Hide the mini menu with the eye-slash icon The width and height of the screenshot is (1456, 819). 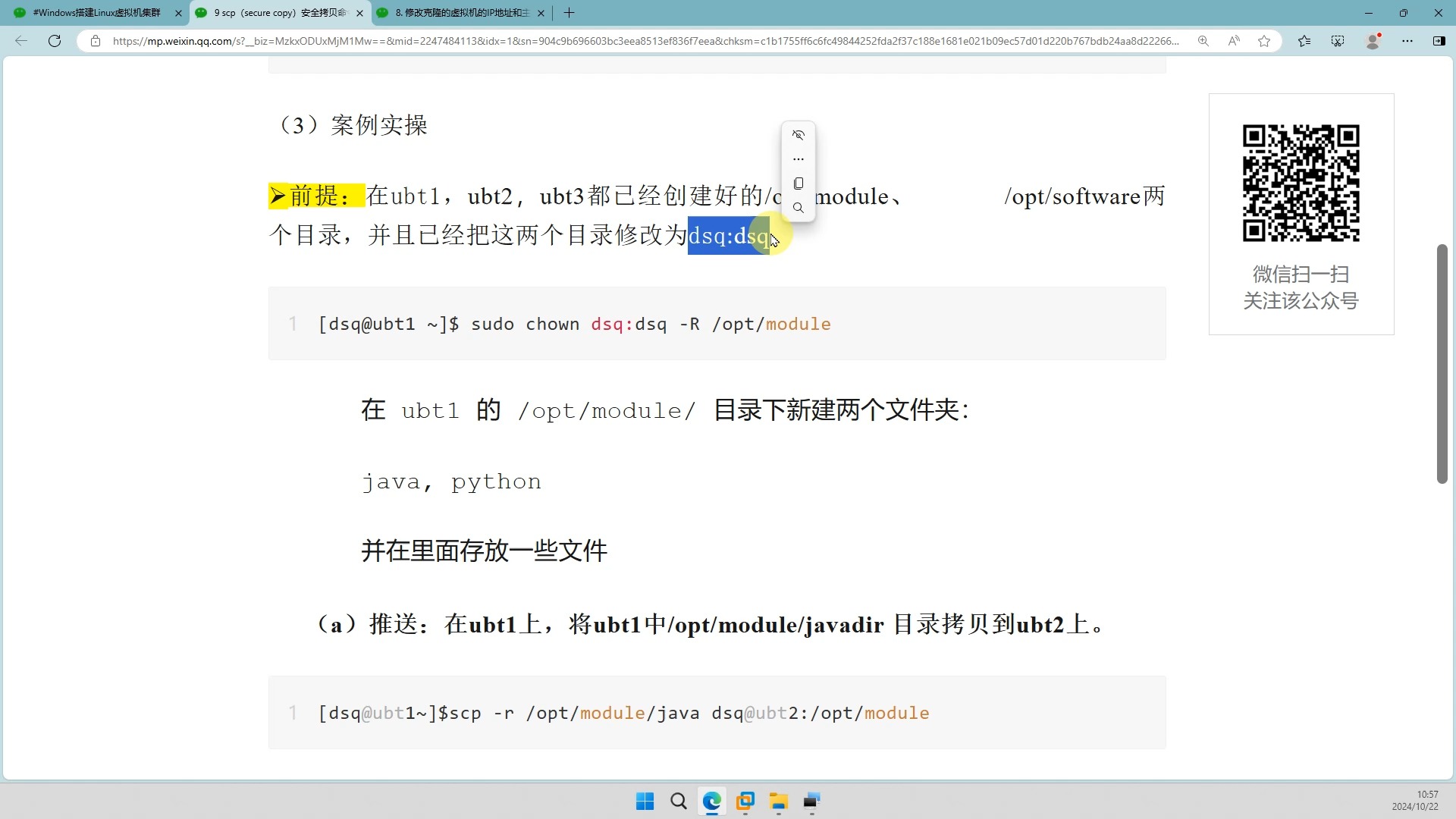(799, 135)
